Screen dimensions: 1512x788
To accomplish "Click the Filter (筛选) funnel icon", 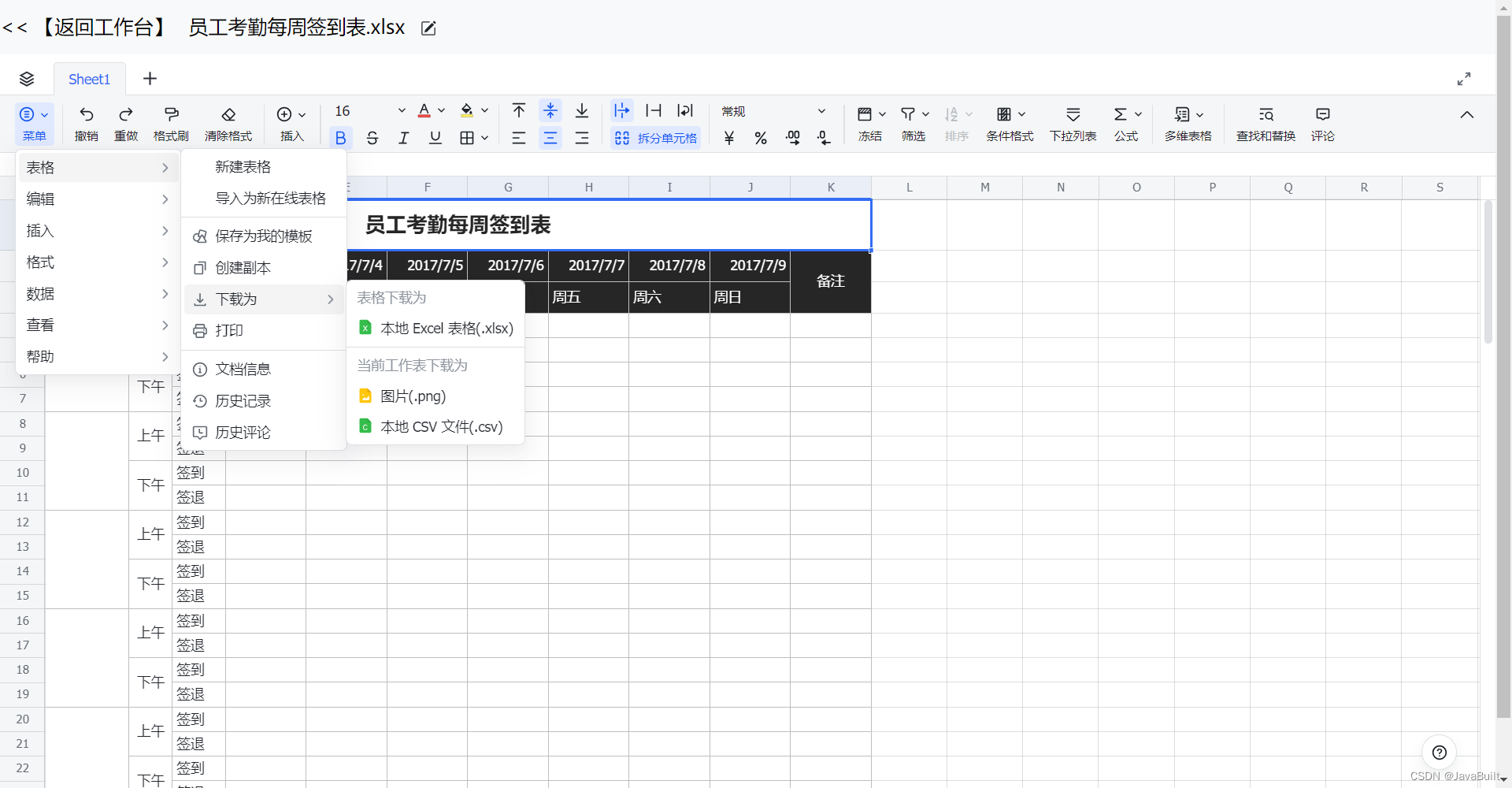I will (908, 114).
